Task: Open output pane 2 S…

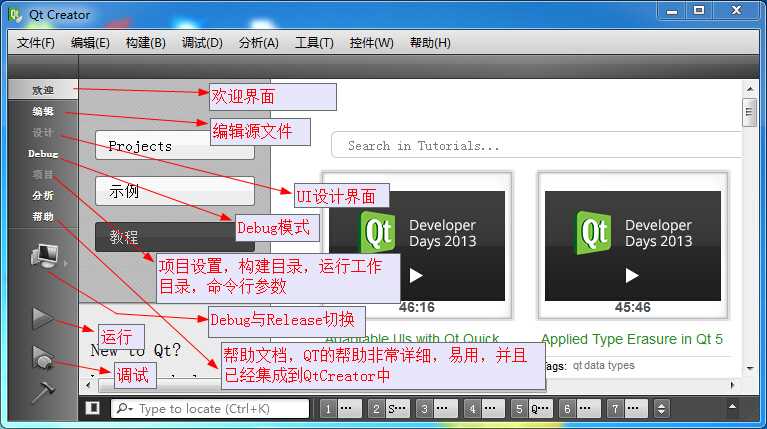Action: coord(389,408)
